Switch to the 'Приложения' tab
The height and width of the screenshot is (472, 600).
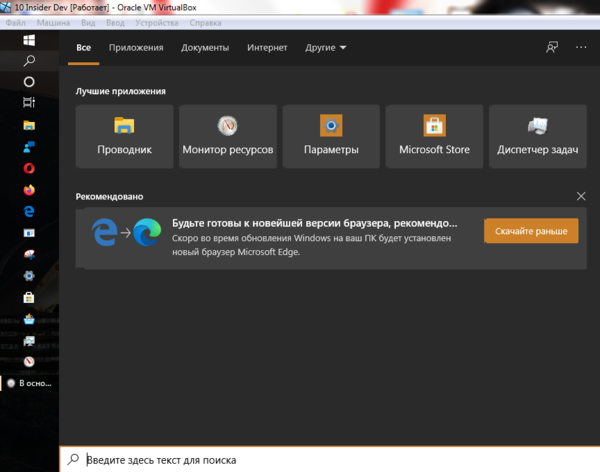click(x=136, y=48)
